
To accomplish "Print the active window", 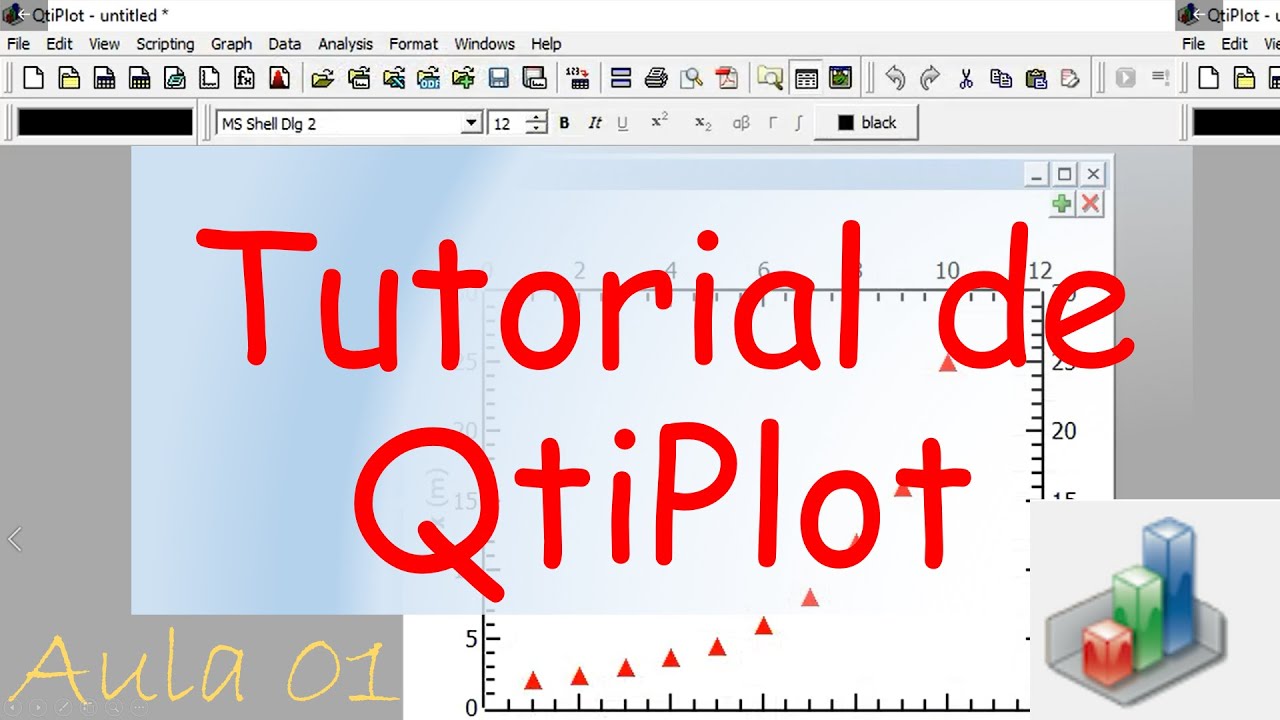I will point(656,78).
